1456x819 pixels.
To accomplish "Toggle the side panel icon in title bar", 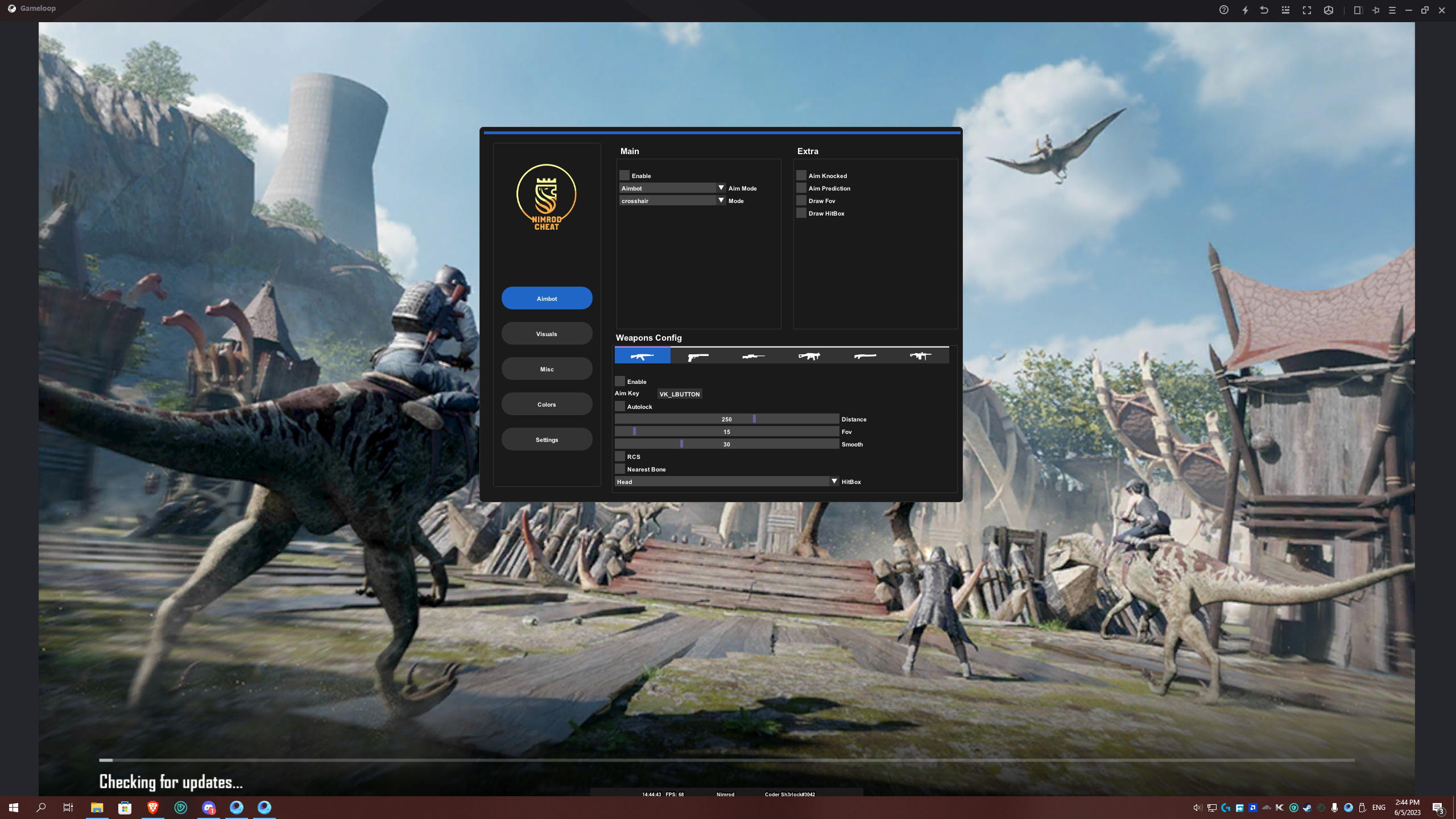I will (x=1358, y=10).
